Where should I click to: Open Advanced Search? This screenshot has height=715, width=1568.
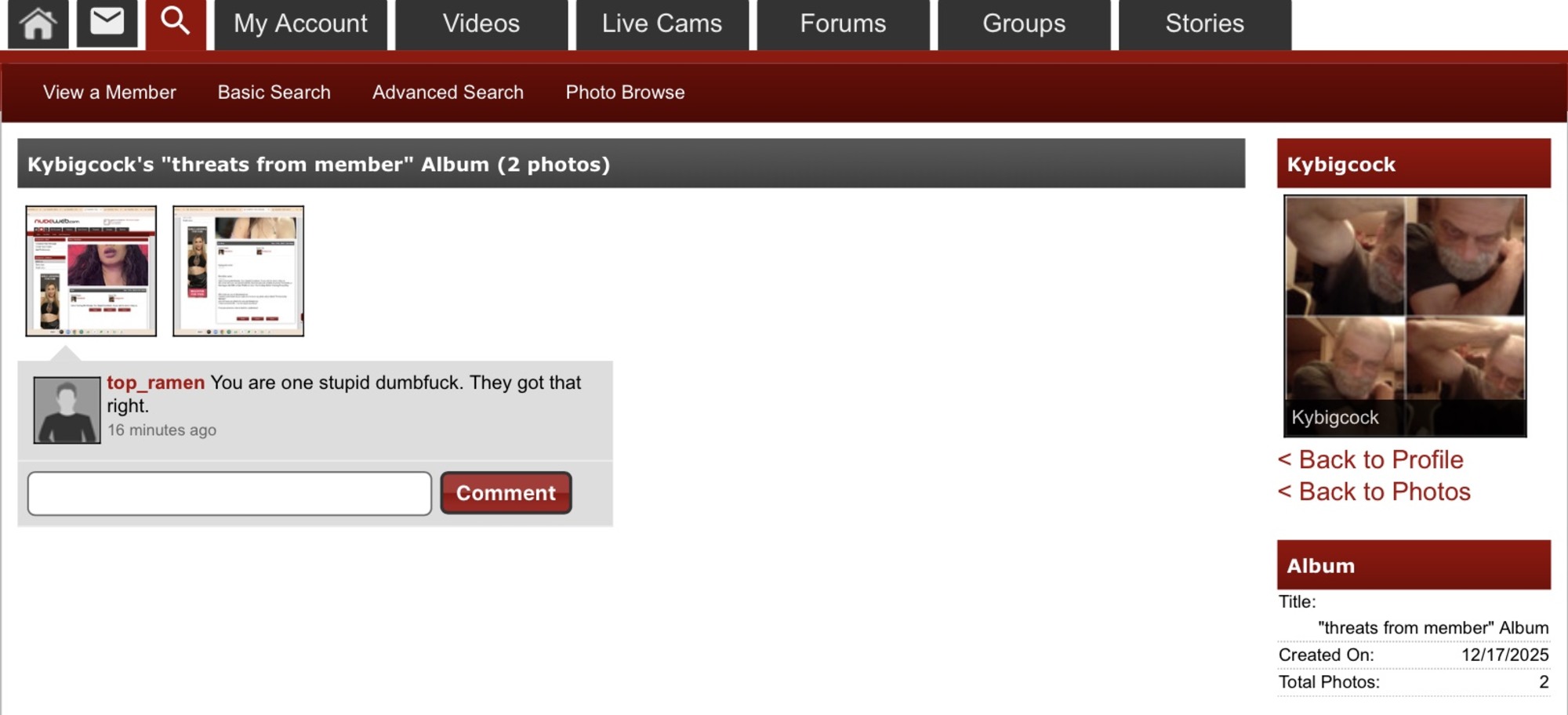448,93
